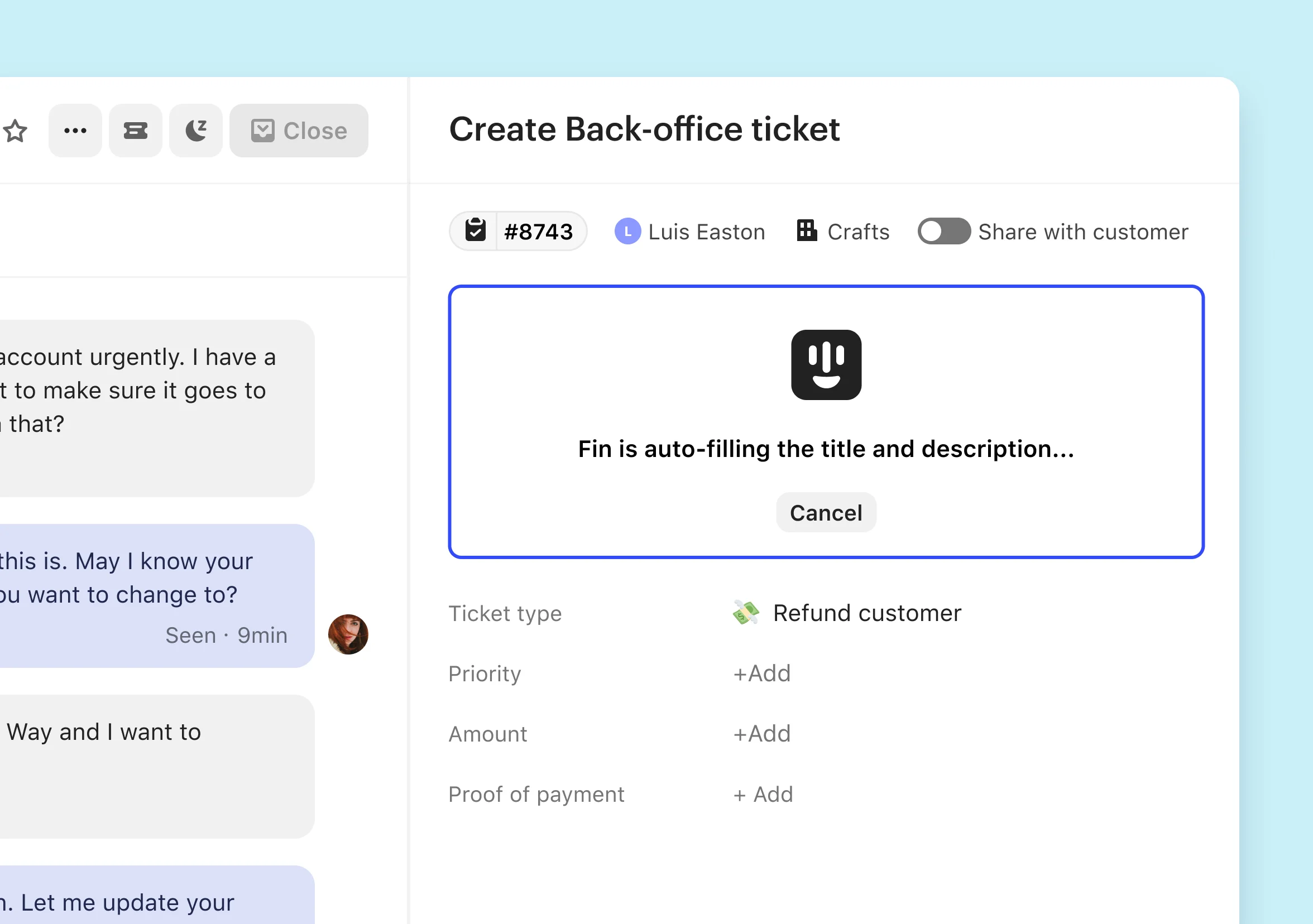
Task: Click the message Let me update your
Action: (x=157, y=895)
